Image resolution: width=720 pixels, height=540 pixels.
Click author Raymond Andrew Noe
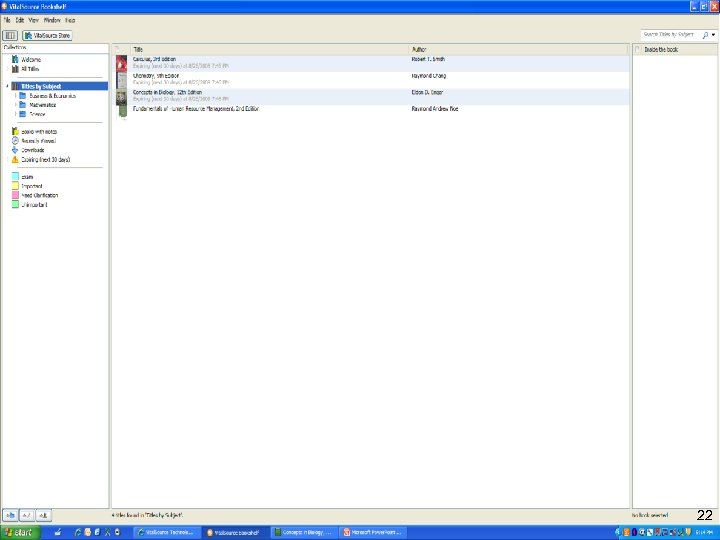[435, 109]
